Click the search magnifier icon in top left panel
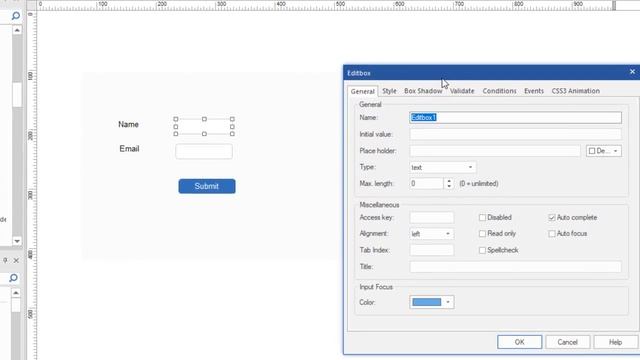 16,16
